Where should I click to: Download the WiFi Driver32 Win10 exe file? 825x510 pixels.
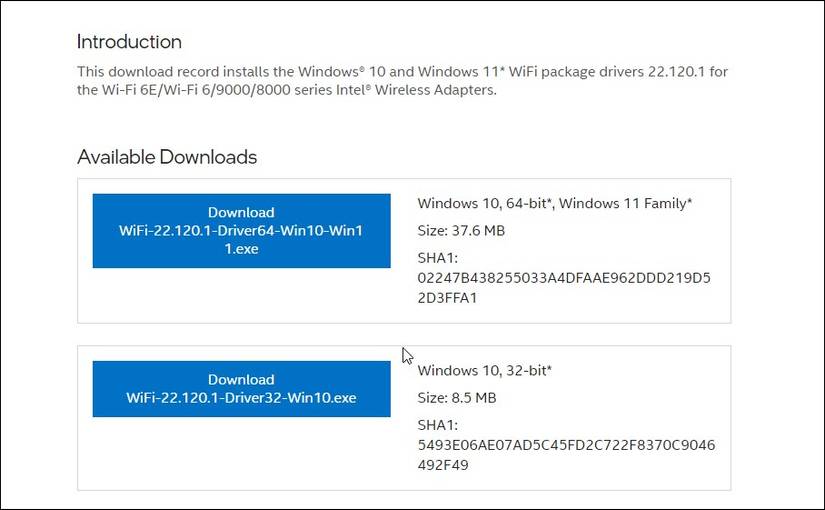coord(241,389)
